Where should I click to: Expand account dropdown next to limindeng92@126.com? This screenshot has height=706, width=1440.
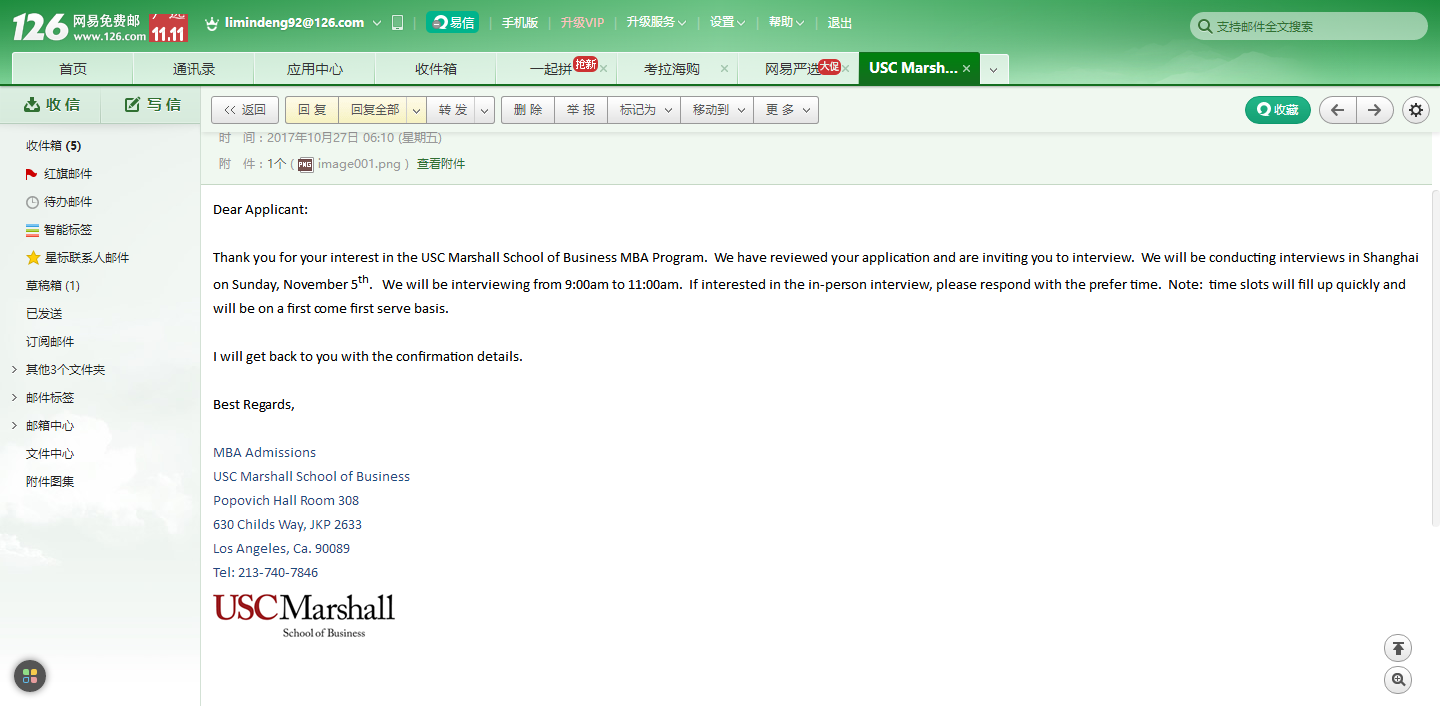click(377, 23)
